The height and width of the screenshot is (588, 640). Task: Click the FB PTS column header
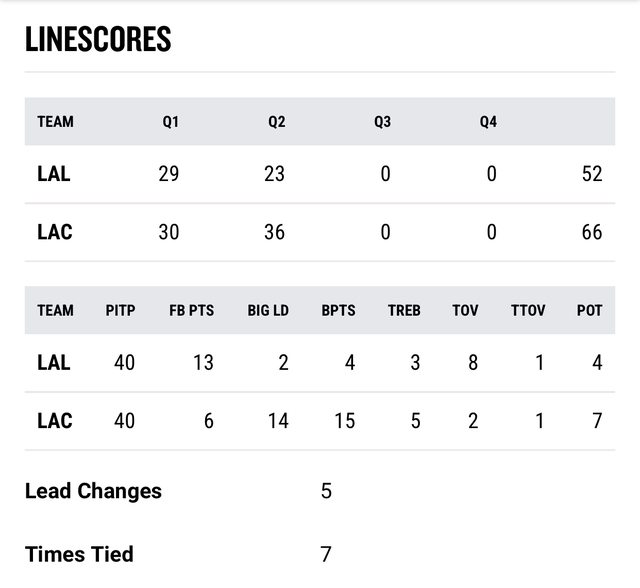191,311
